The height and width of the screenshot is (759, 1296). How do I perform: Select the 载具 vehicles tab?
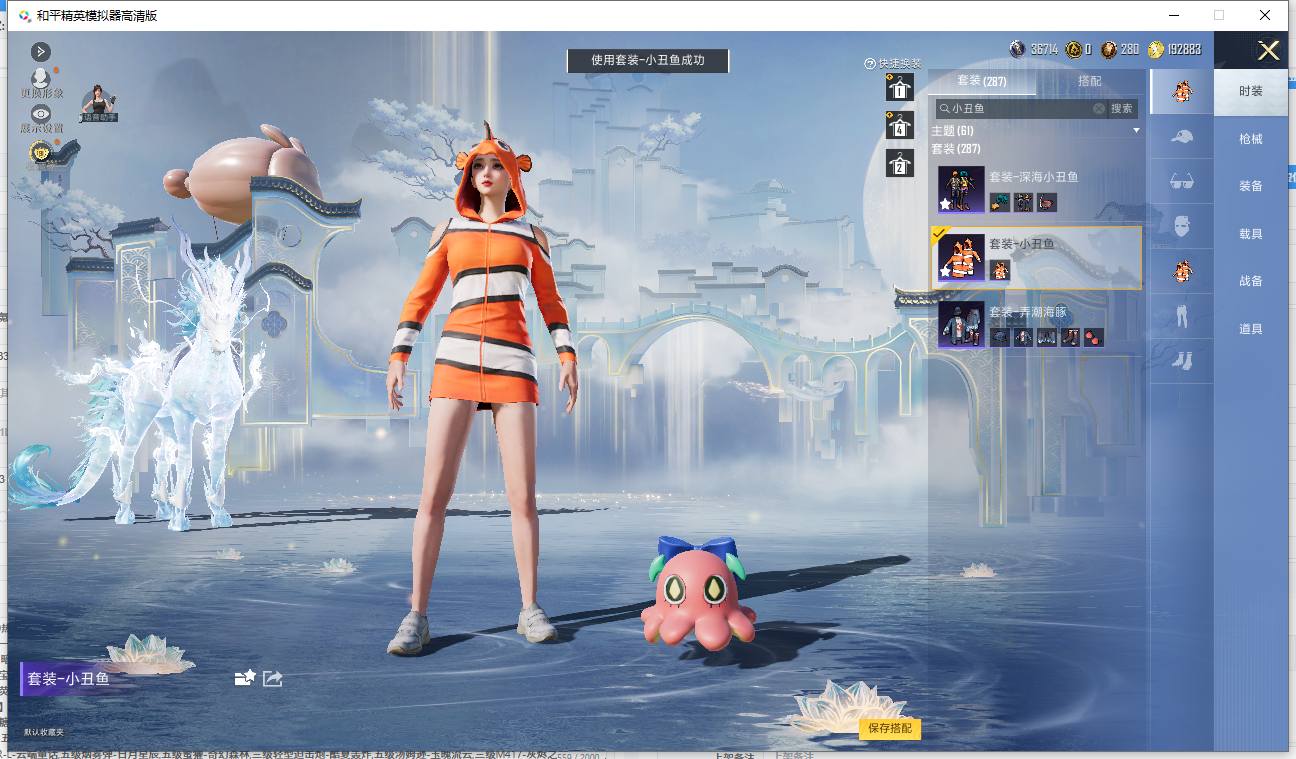[1251, 234]
